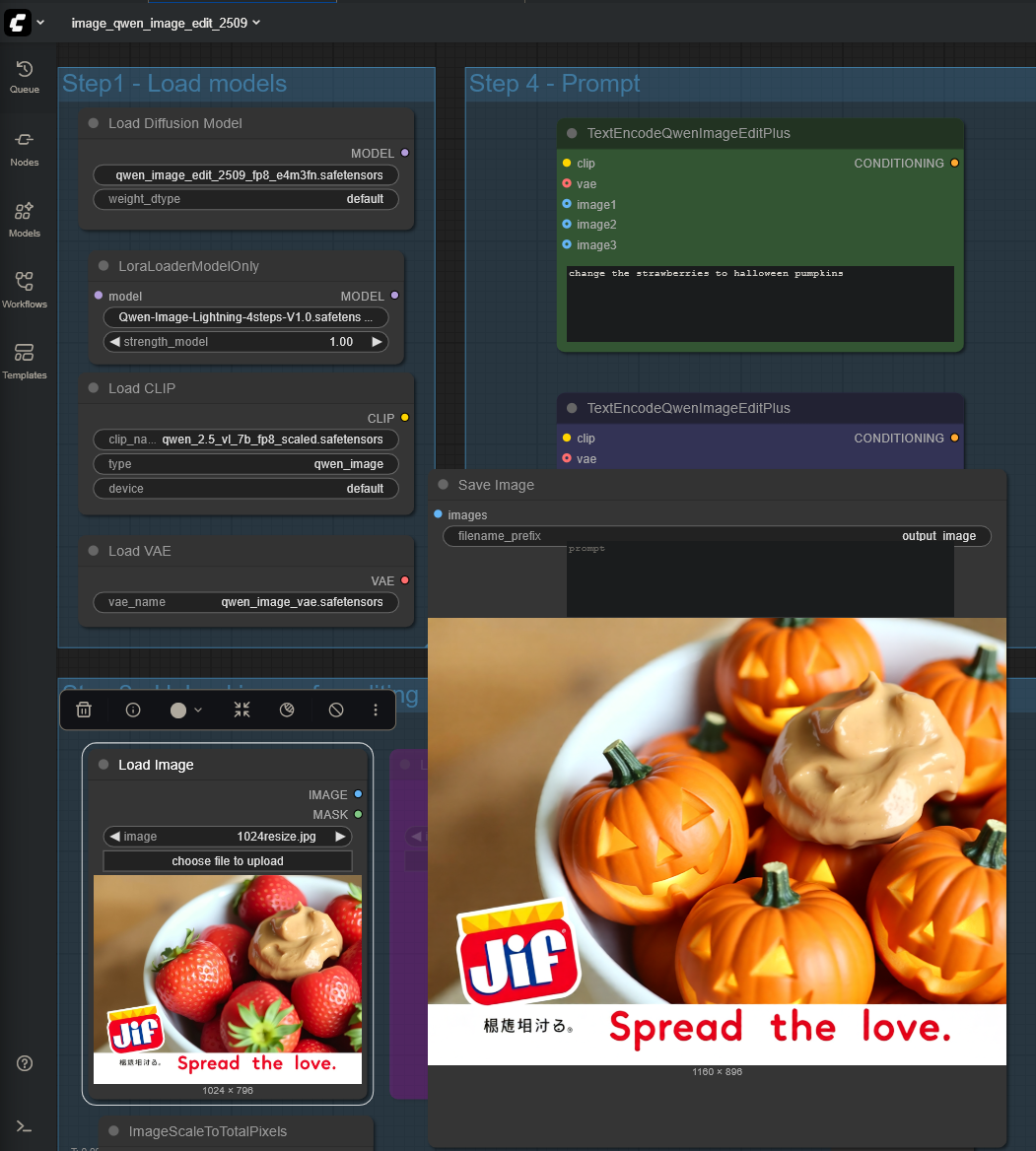Click choose file to upload button

pyautogui.click(x=228, y=861)
